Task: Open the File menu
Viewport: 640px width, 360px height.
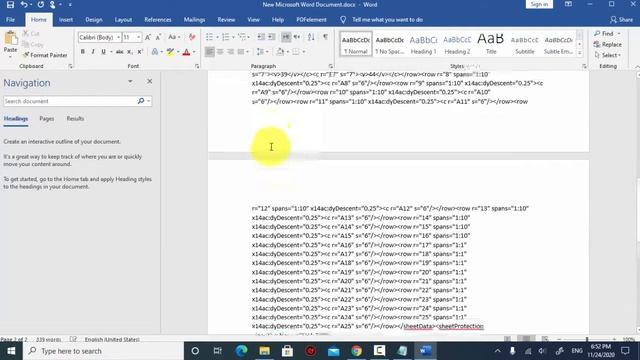Action: pos(10,20)
